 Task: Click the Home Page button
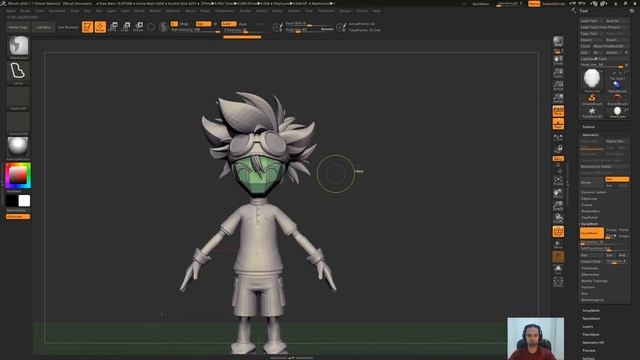pos(18,27)
